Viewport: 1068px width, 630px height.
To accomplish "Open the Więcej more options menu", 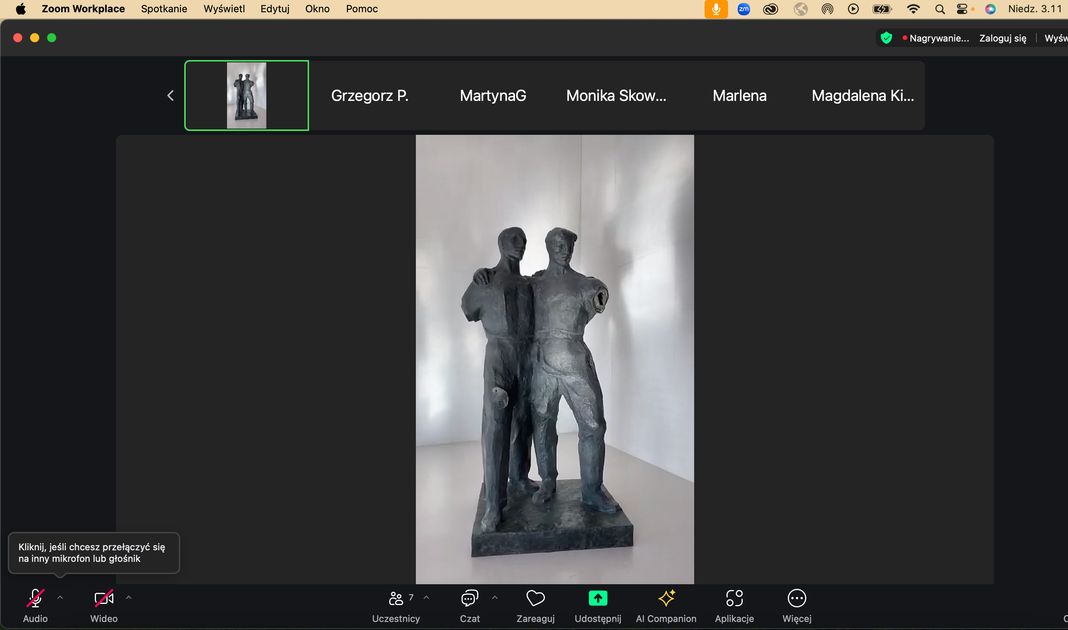I will (797, 599).
